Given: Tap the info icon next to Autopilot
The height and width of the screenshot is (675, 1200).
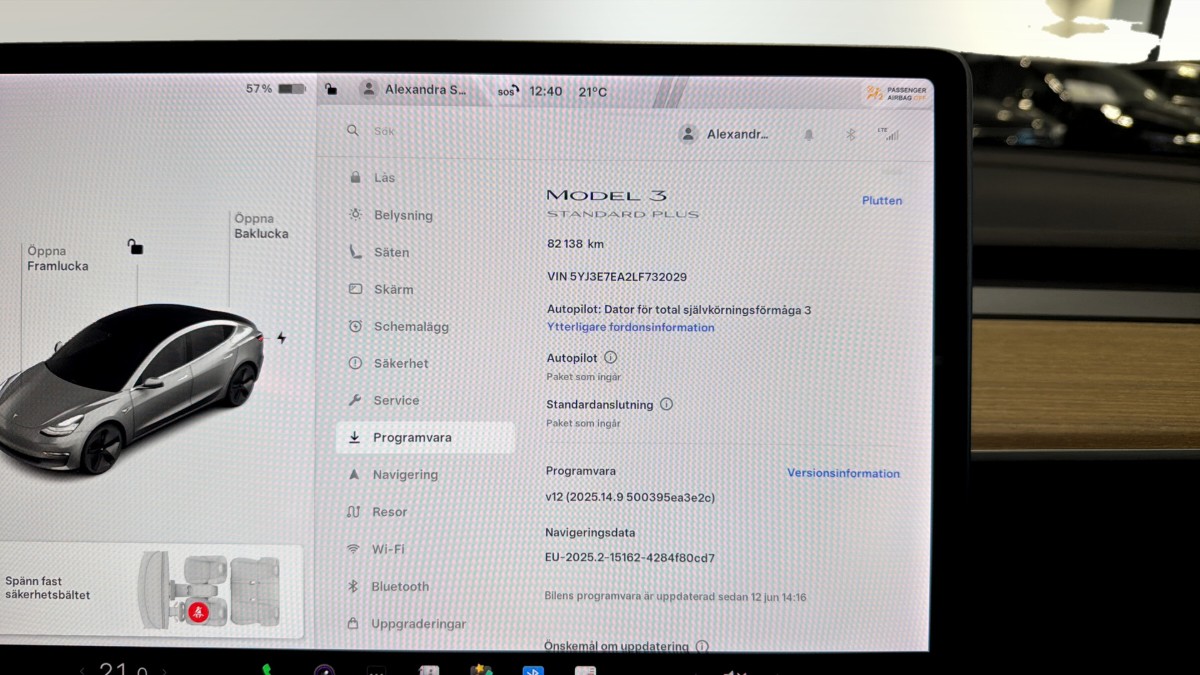Looking at the screenshot, I should tap(610, 357).
